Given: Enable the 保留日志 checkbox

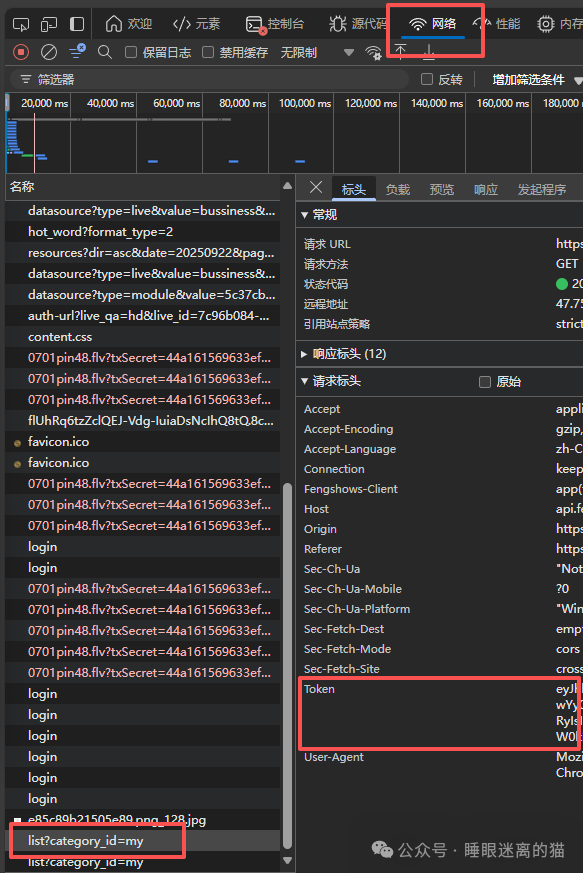Looking at the screenshot, I should pyautogui.click(x=131, y=52).
